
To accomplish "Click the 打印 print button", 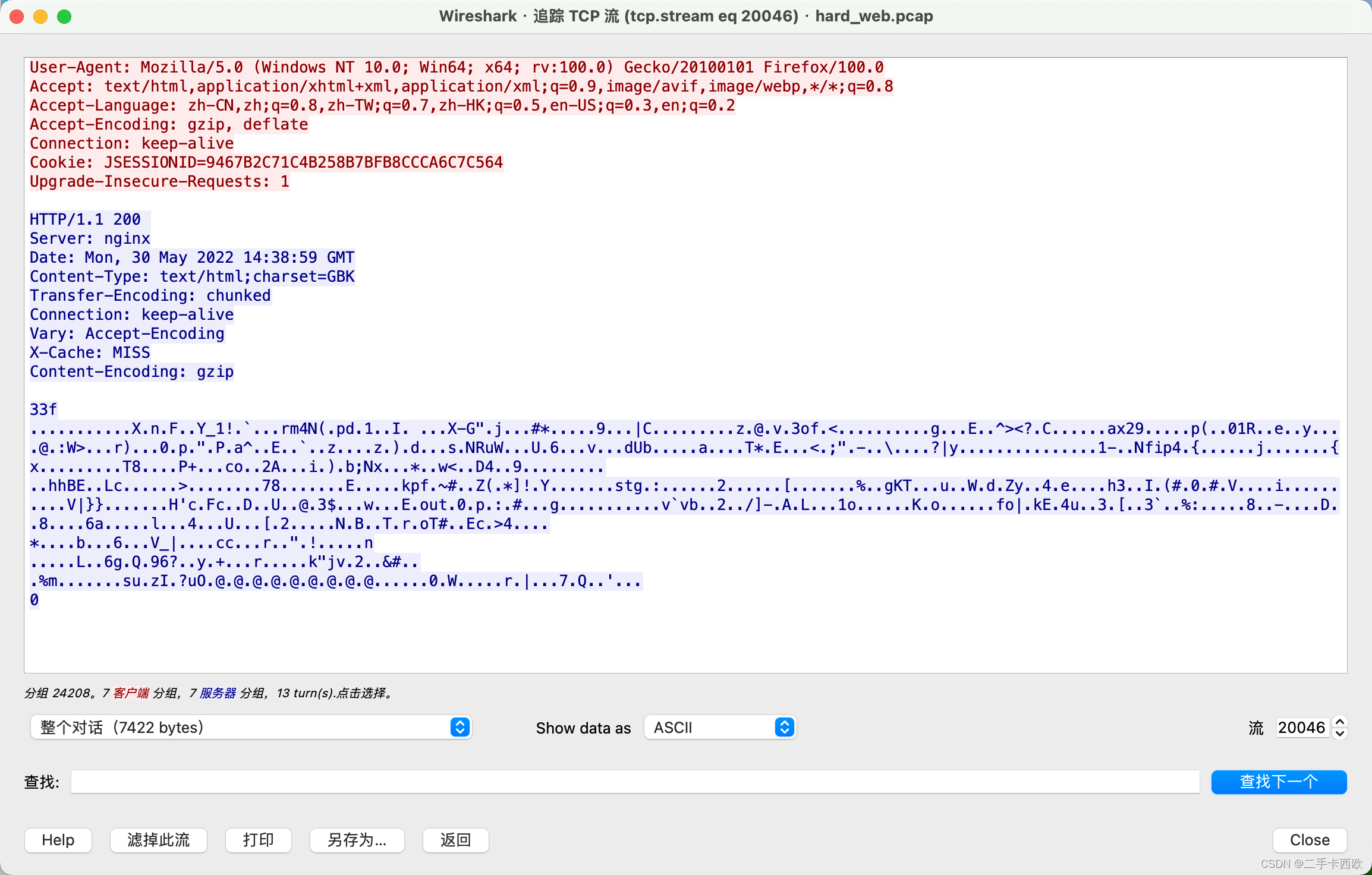I will 259,840.
